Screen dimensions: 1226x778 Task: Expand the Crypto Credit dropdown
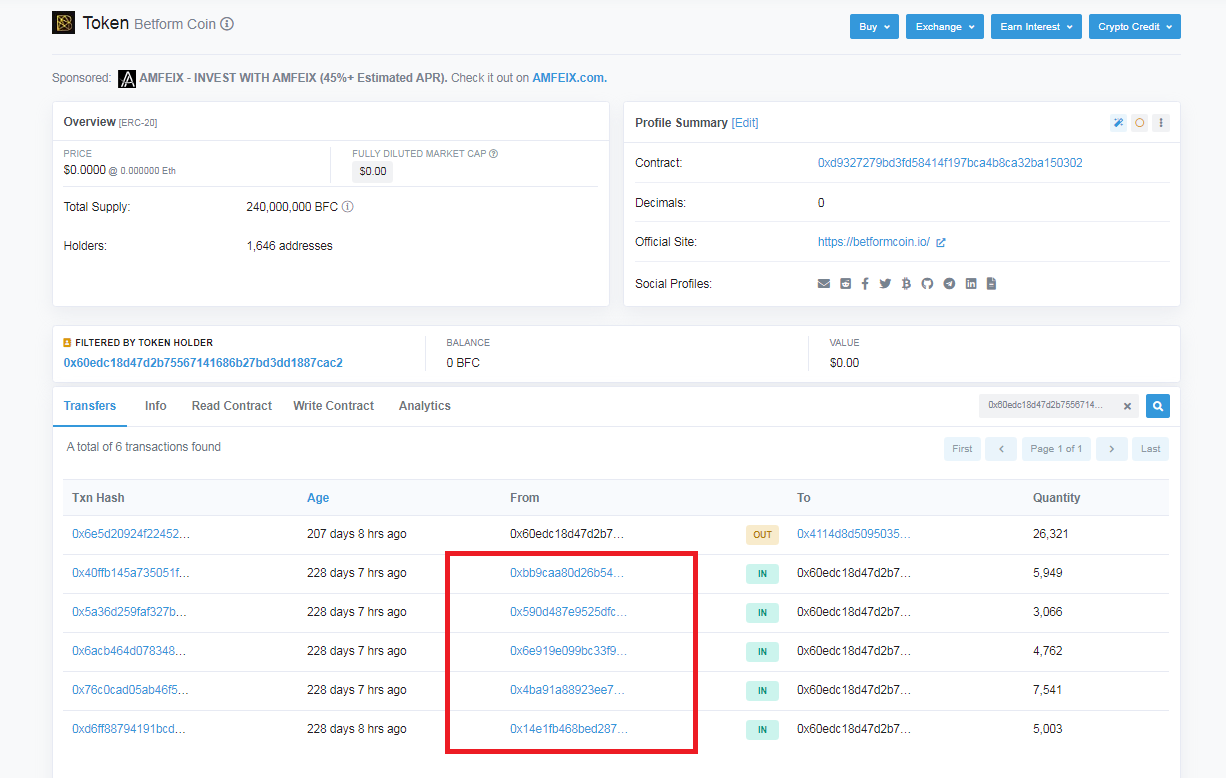[x=1135, y=27]
